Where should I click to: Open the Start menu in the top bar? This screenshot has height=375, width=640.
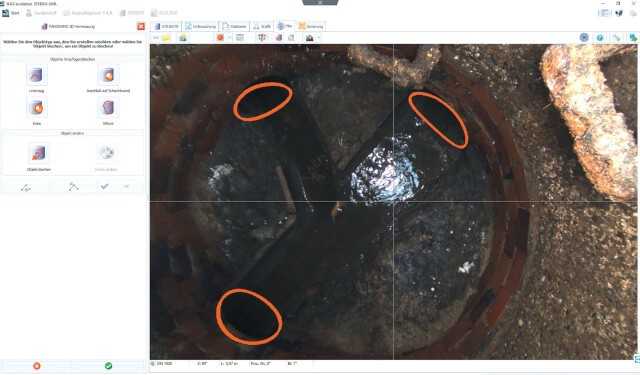point(10,13)
